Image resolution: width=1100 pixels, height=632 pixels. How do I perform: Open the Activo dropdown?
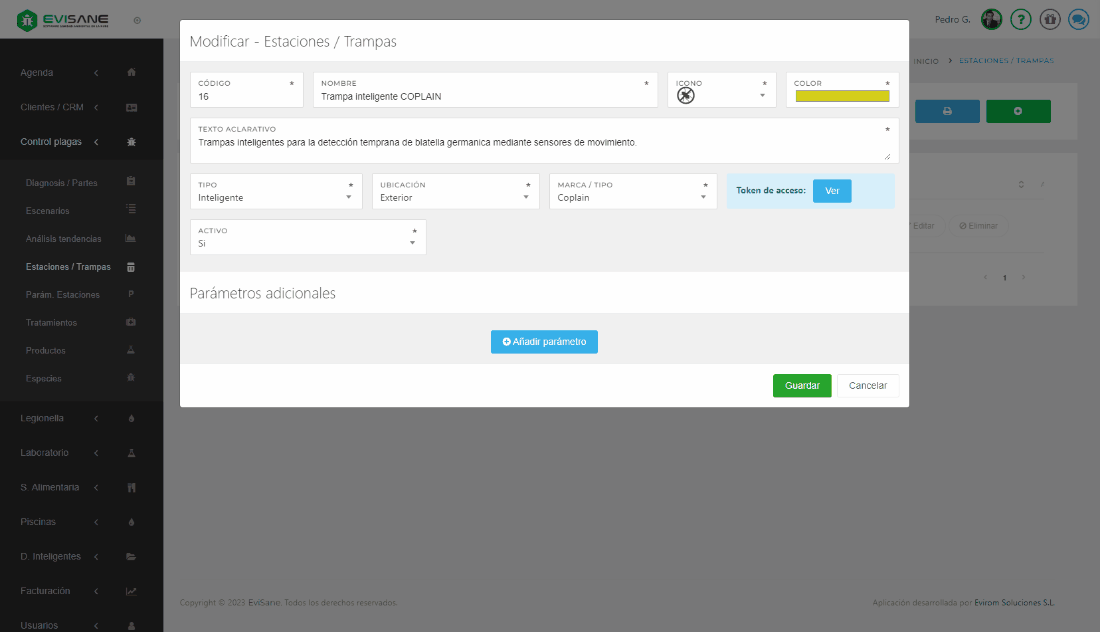pos(308,243)
